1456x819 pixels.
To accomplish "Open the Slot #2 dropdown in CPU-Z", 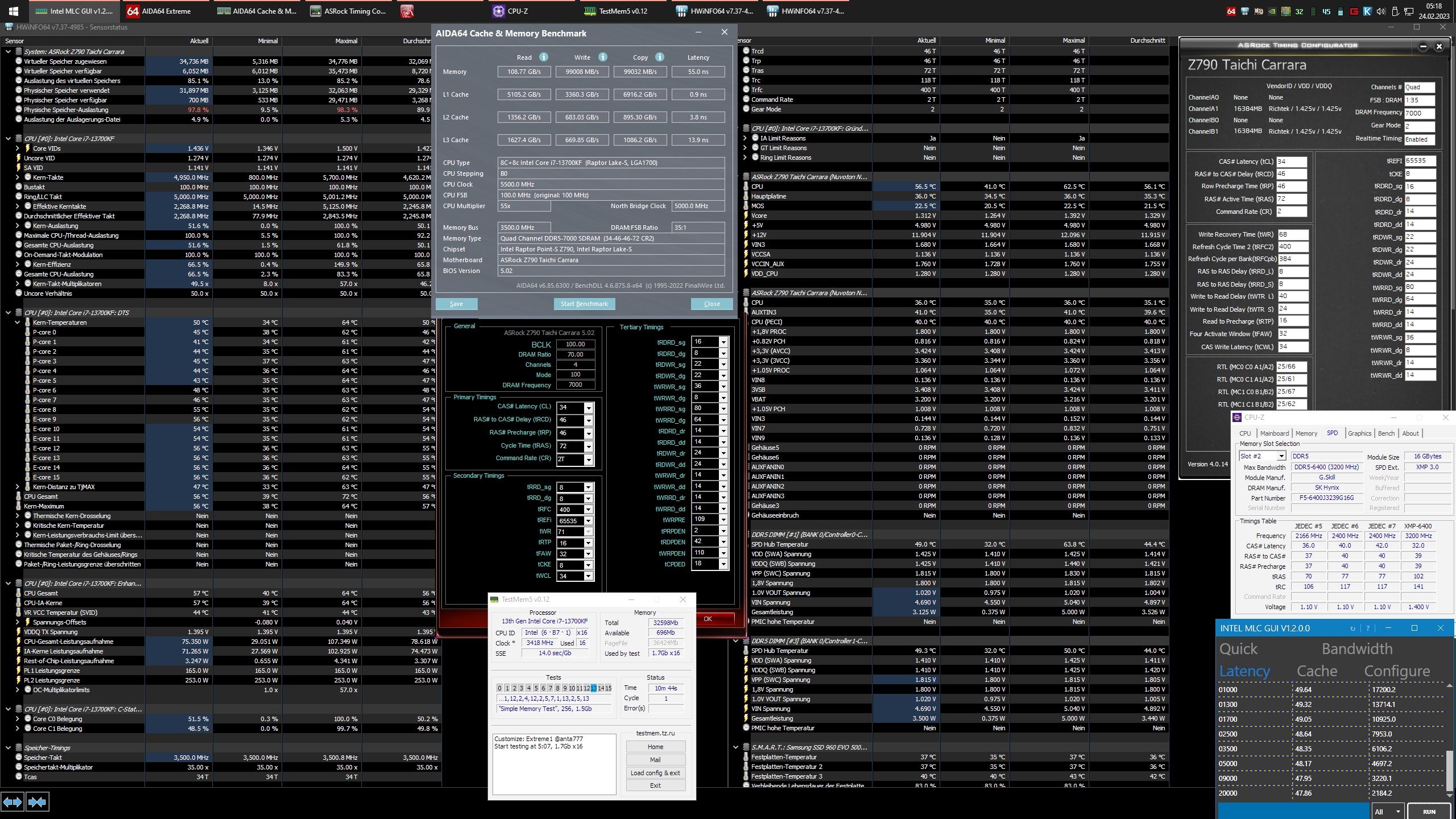I will point(1281,456).
